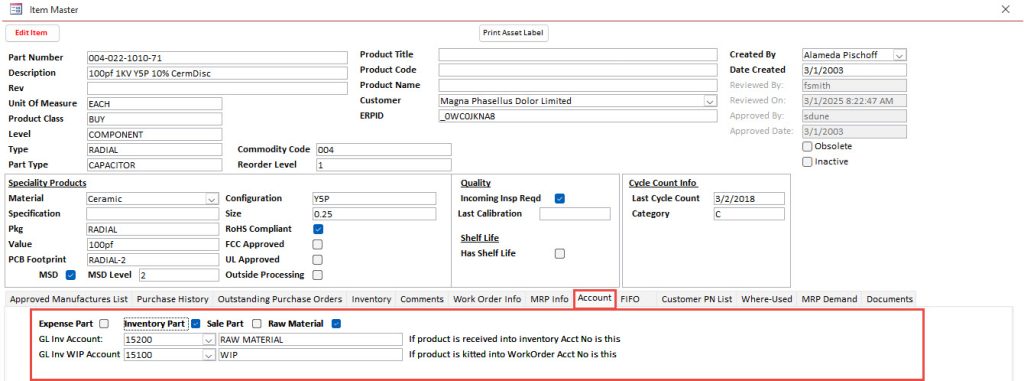Open Outstanding Purchase Orders tab
The height and width of the screenshot is (381, 1024).
pos(280,299)
